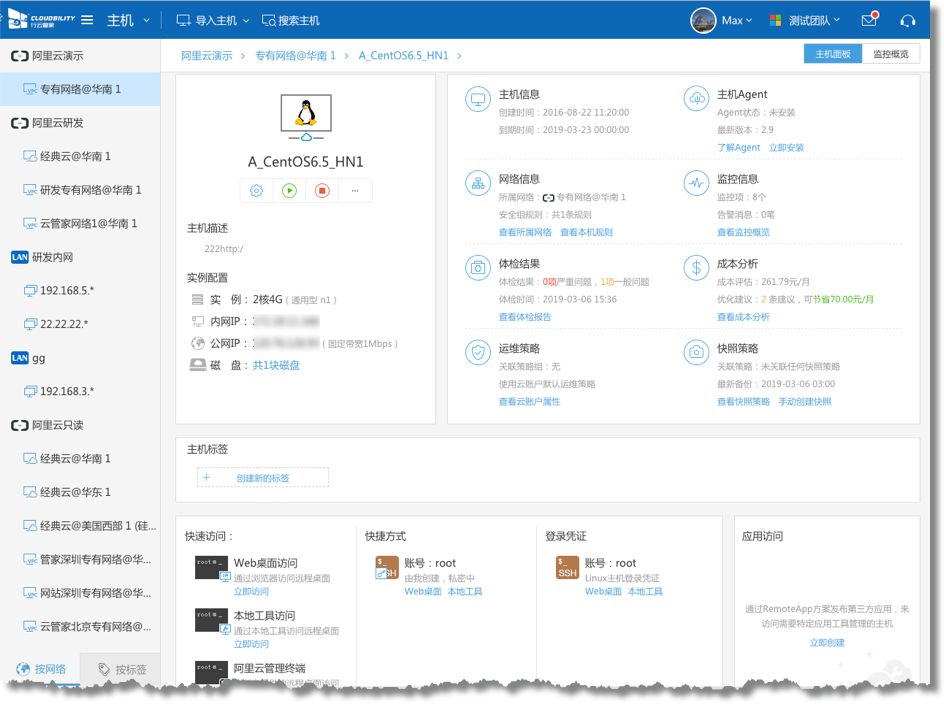Click the red stop host button

(x=322, y=191)
